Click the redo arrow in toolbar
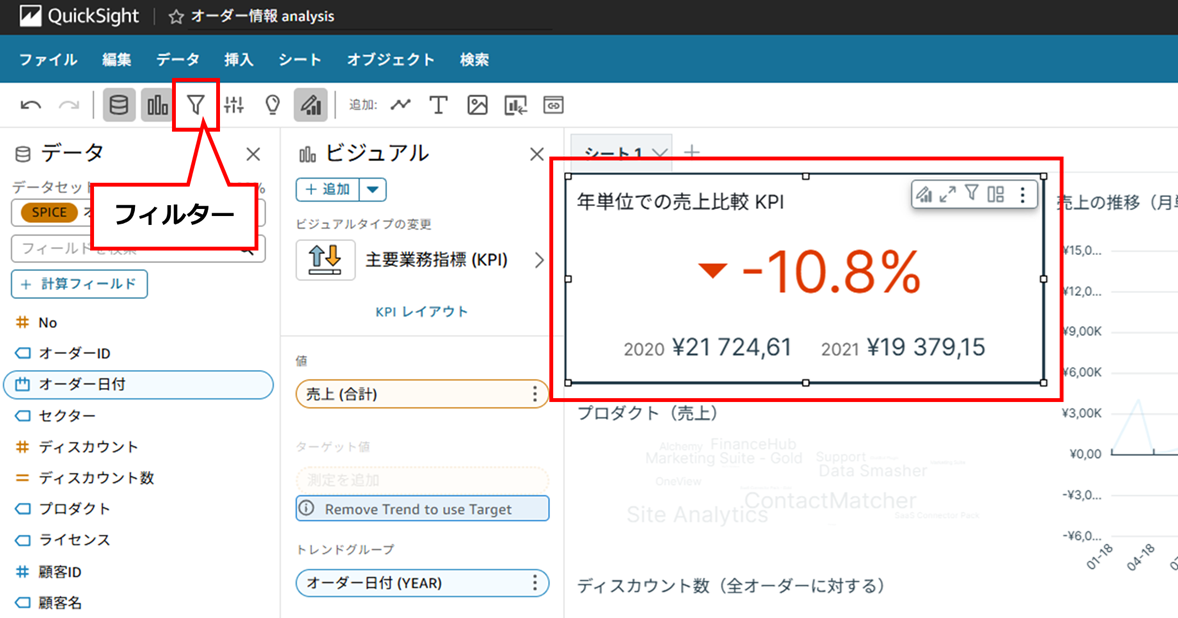1178x618 pixels. click(69, 105)
